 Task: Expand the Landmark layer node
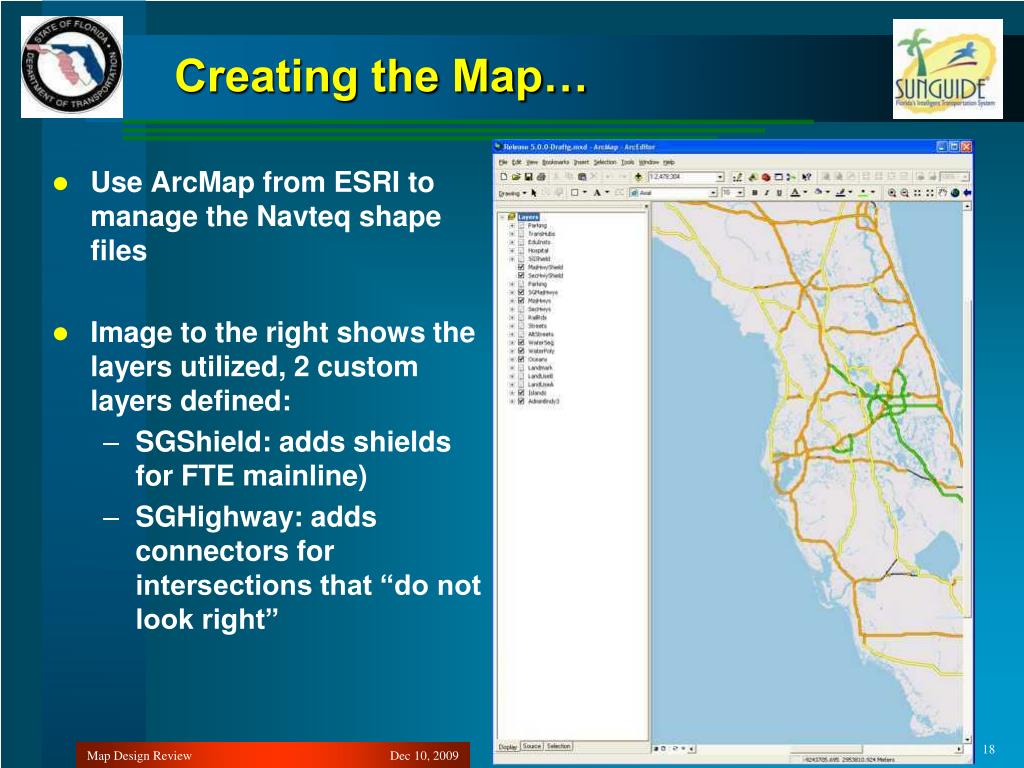coord(512,368)
